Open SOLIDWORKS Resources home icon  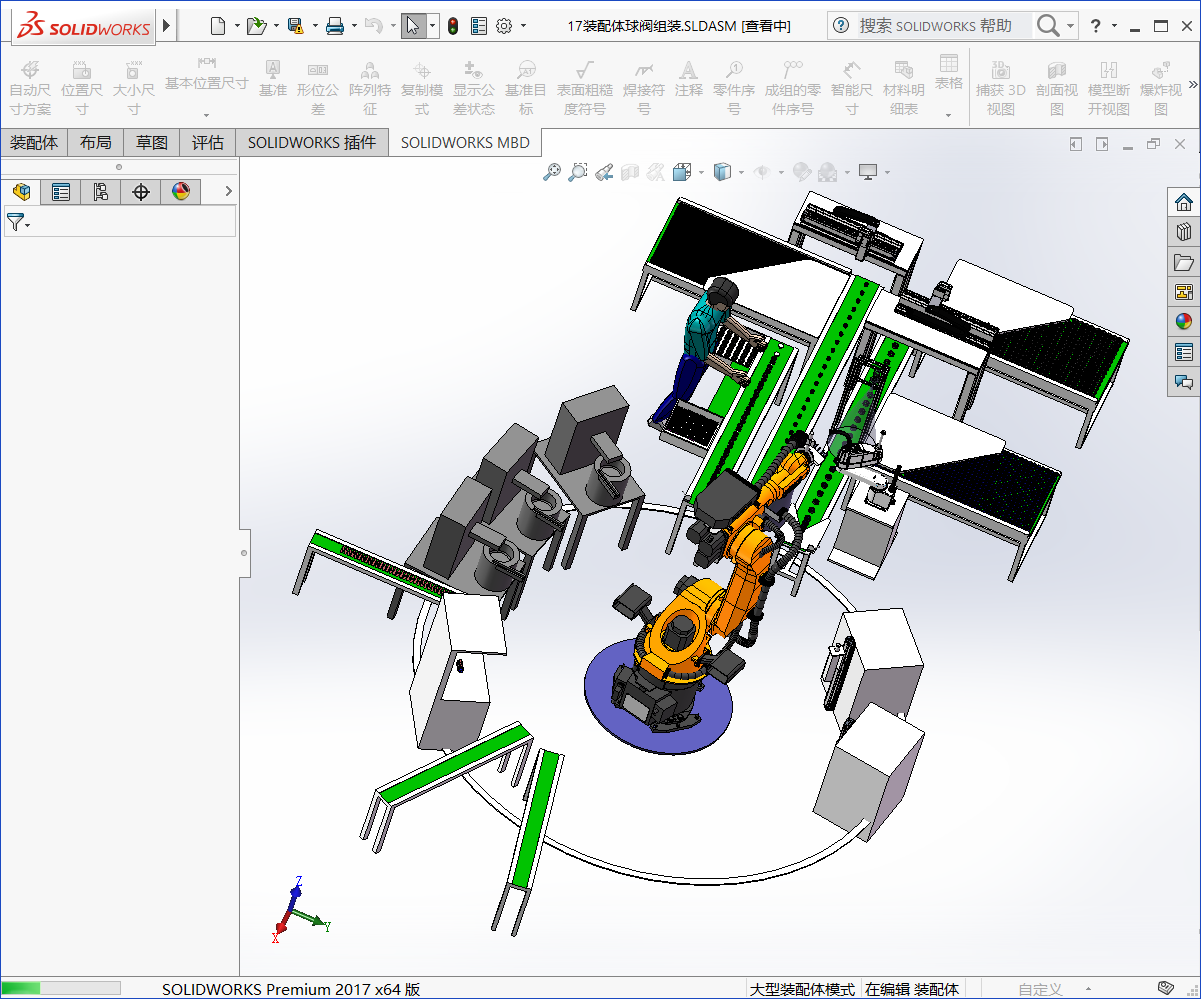coord(1184,202)
